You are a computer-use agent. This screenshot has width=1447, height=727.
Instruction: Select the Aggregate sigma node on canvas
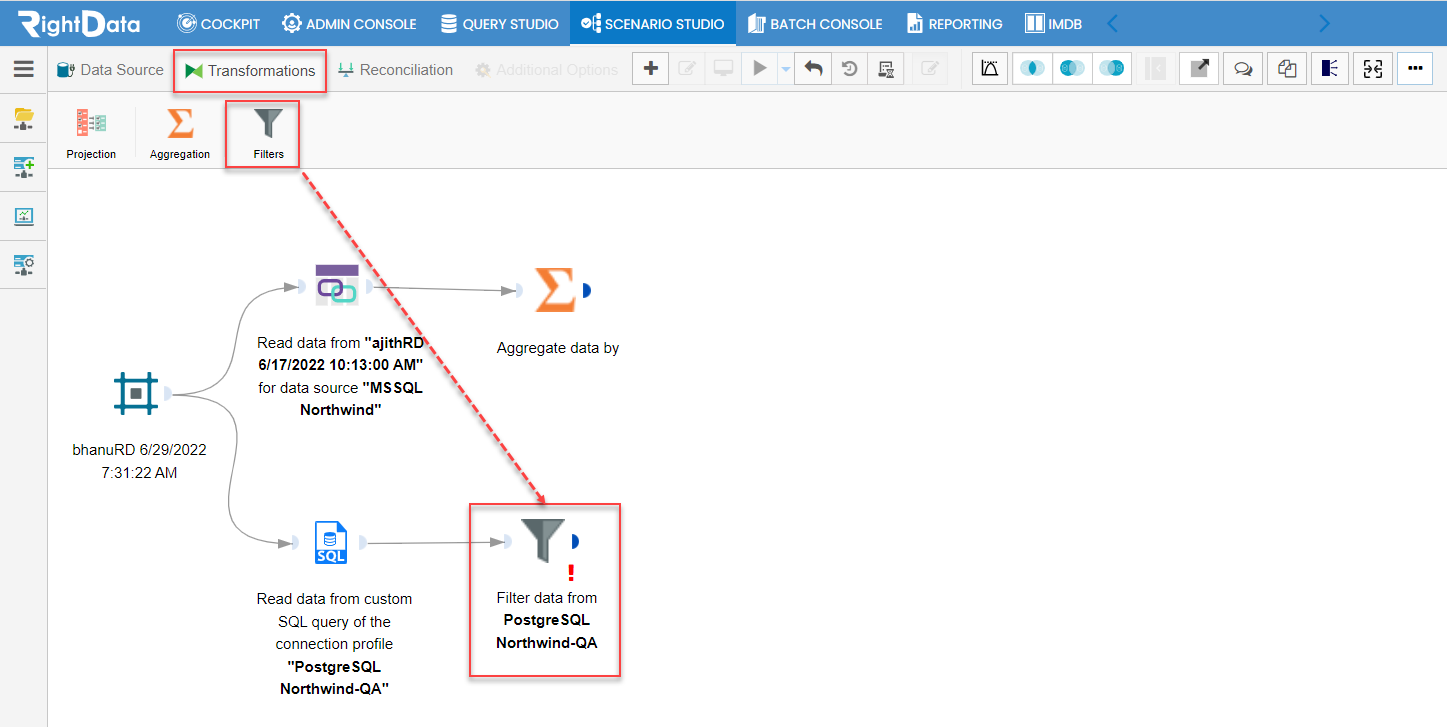[554, 290]
